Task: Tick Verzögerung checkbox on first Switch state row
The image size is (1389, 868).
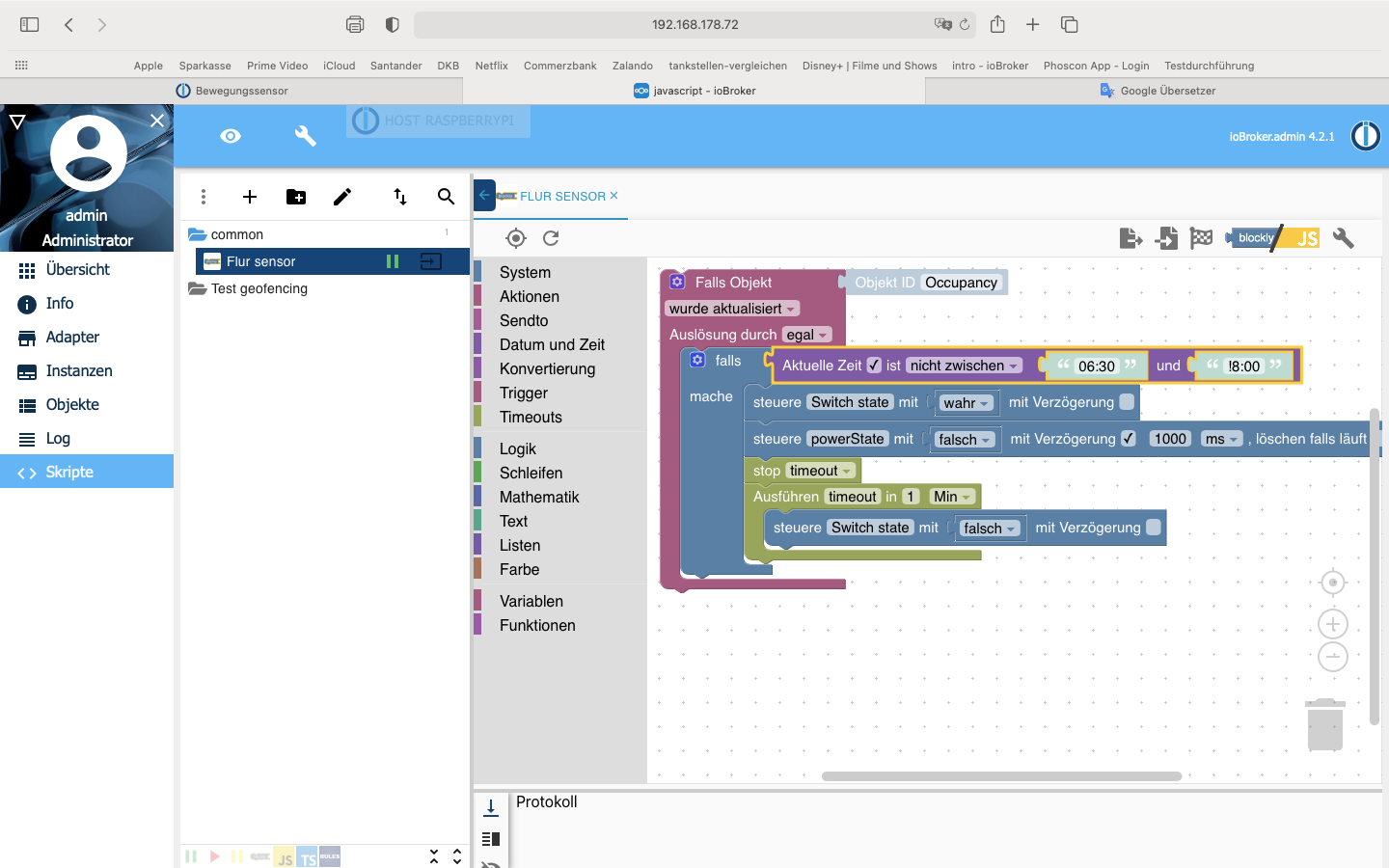Action: click(1127, 402)
